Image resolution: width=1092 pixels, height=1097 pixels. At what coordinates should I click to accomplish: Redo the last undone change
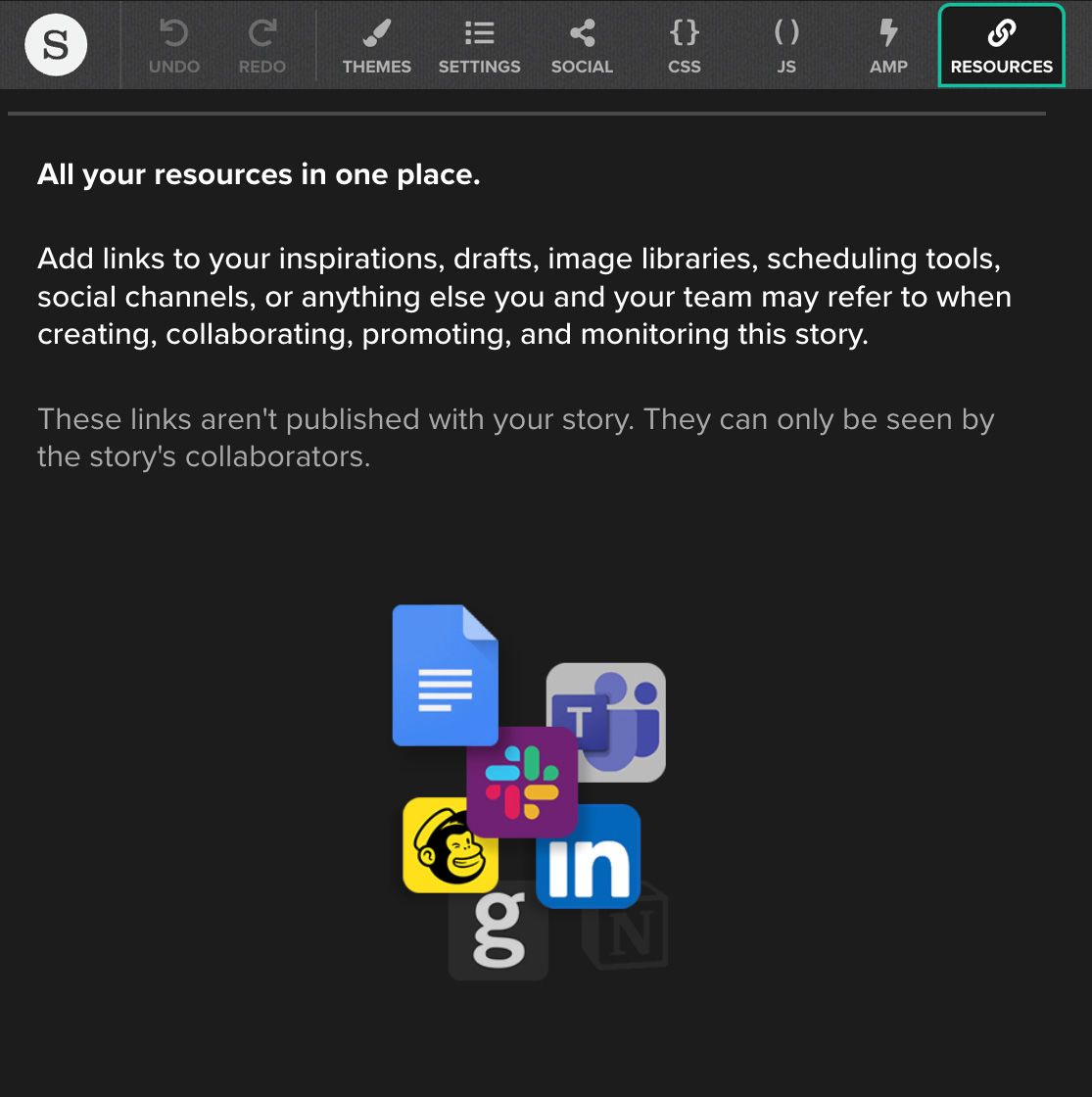[262, 46]
